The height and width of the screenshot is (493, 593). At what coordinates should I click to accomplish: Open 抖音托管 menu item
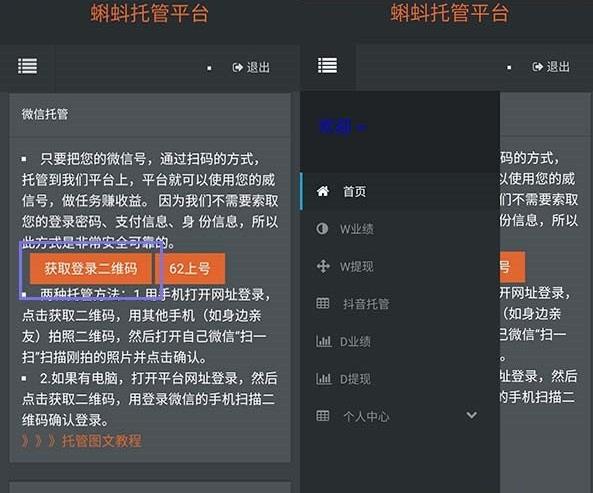[400, 304]
